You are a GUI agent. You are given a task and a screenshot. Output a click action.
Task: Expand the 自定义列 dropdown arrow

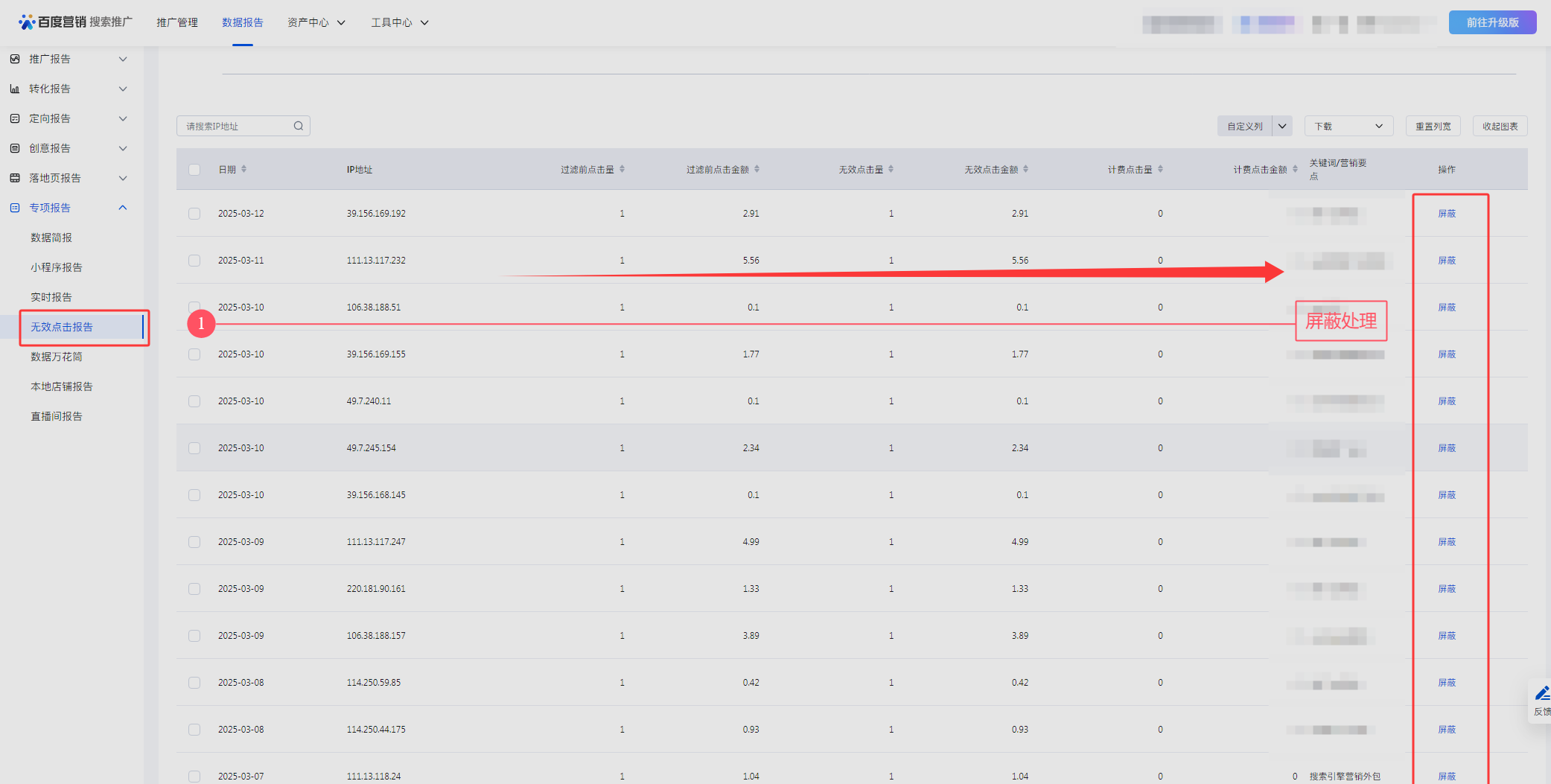(1282, 126)
